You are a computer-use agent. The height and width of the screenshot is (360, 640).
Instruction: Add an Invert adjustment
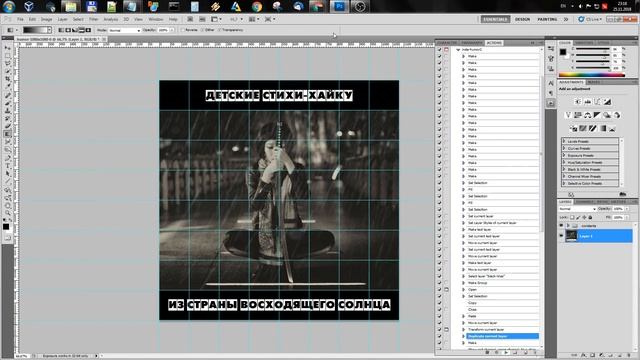click(x=573, y=129)
